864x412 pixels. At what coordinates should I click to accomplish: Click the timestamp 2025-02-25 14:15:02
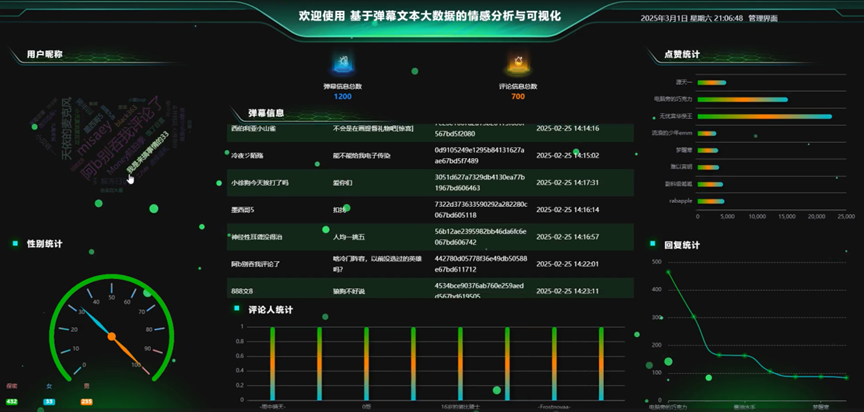(568, 156)
